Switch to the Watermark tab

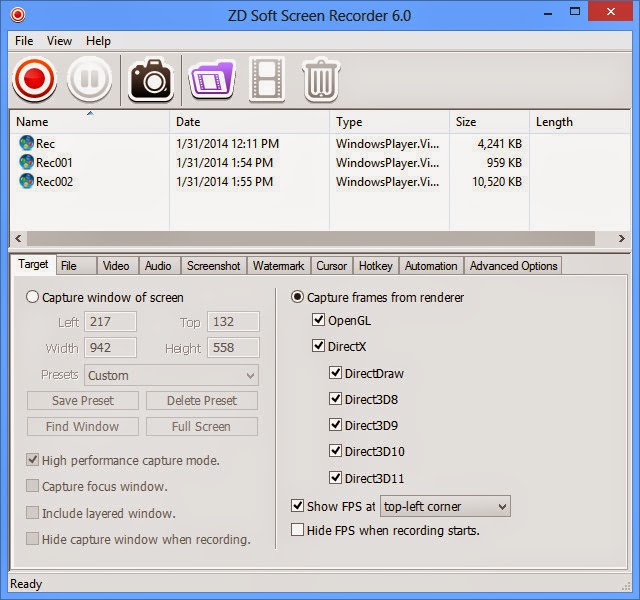click(278, 266)
